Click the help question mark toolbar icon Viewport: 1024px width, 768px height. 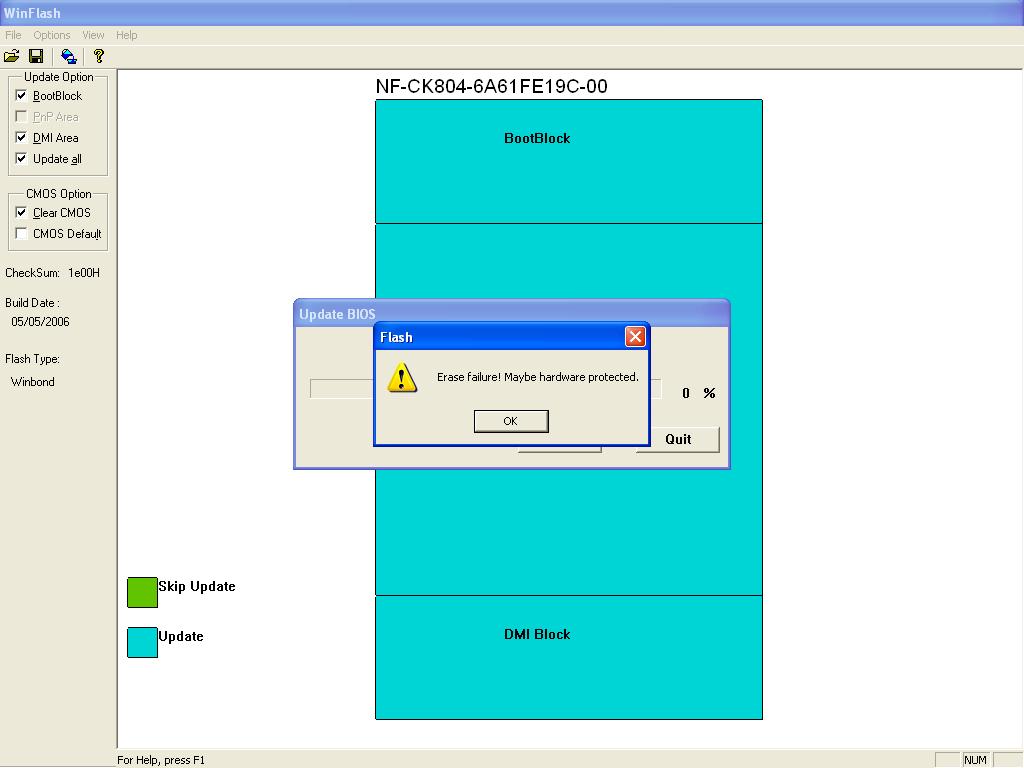99,56
